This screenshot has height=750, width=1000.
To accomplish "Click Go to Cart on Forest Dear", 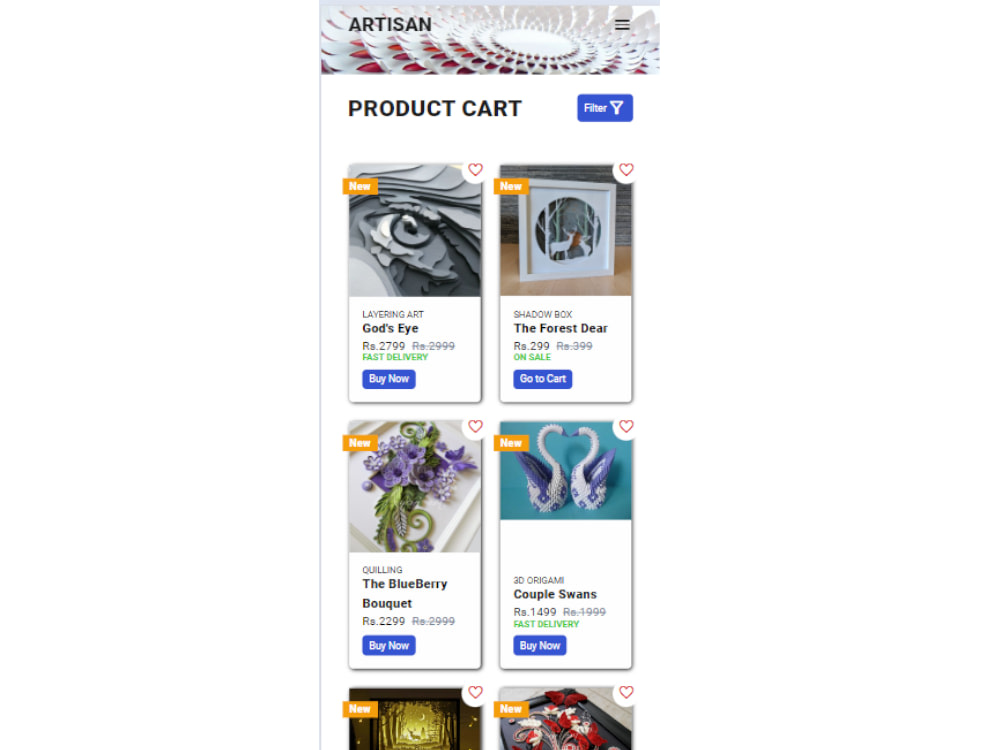I will (x=543, y=379).
